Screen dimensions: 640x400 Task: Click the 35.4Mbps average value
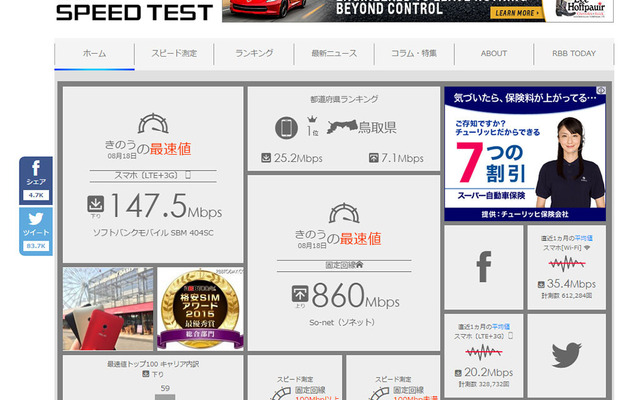pyautogui.click(x=571, y=284)
